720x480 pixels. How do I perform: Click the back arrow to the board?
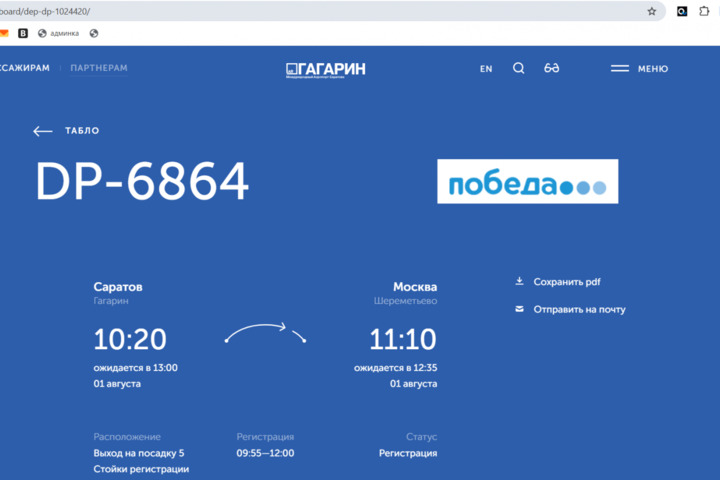[43, 131]
